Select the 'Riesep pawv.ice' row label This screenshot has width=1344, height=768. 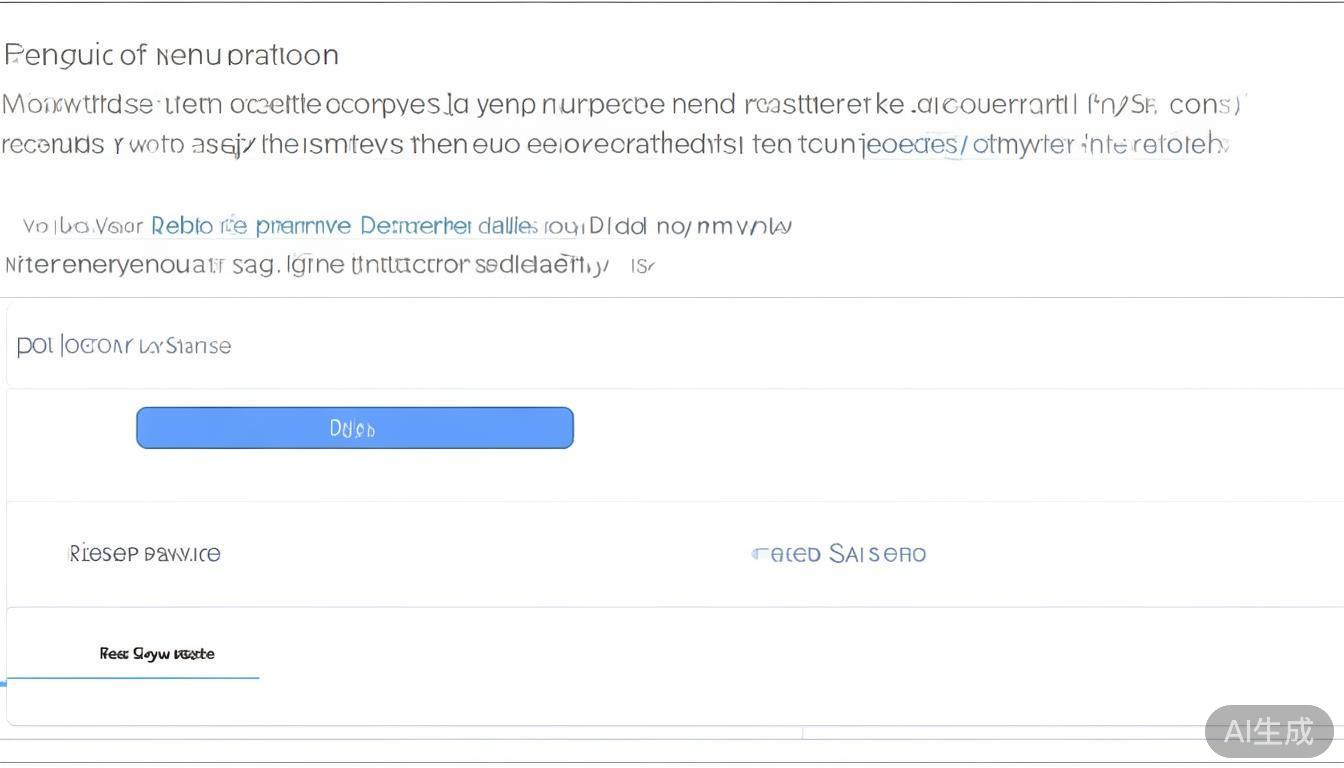(x=145, y=554)
